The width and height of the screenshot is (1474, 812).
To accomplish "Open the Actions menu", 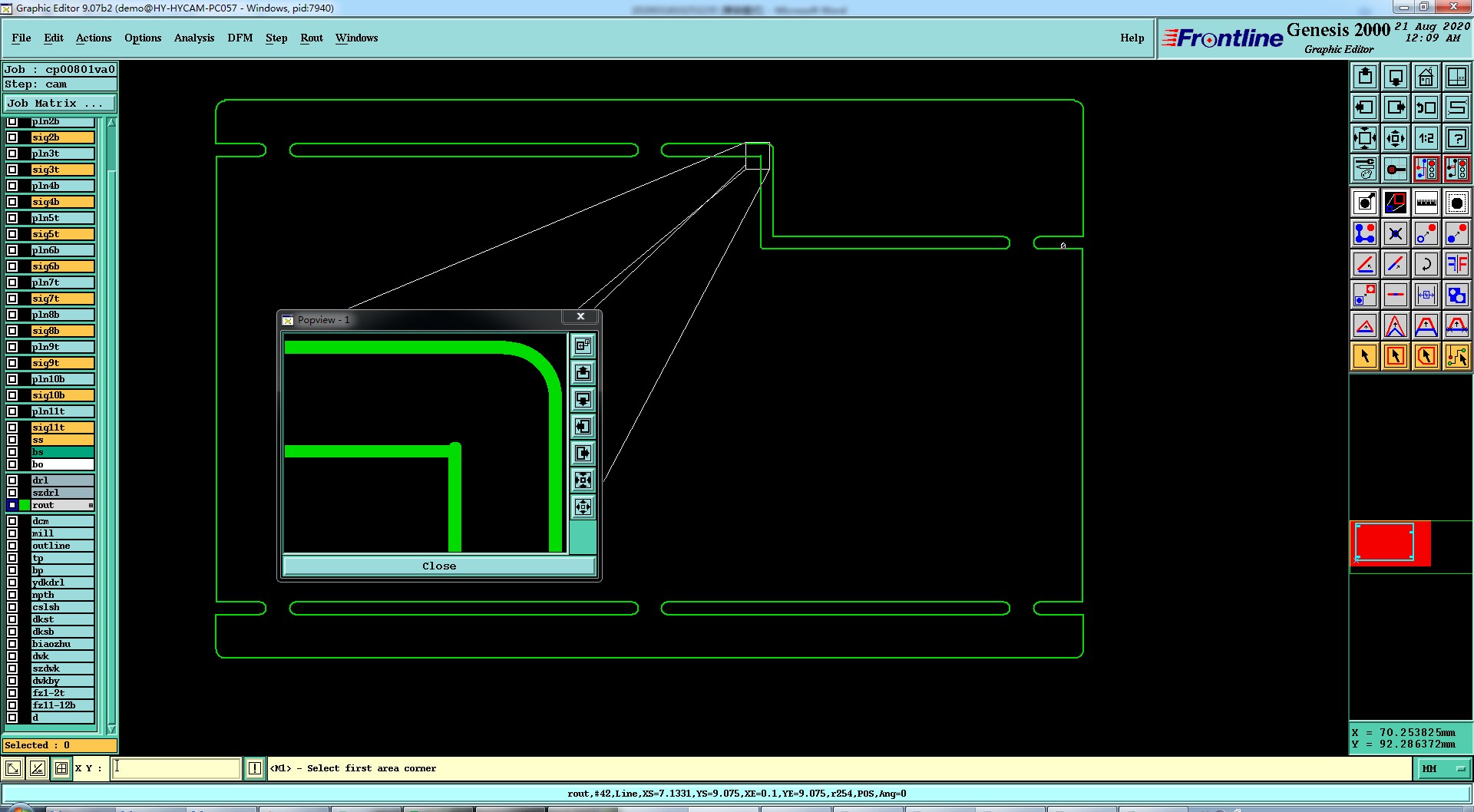I will (x=94, y=38).
